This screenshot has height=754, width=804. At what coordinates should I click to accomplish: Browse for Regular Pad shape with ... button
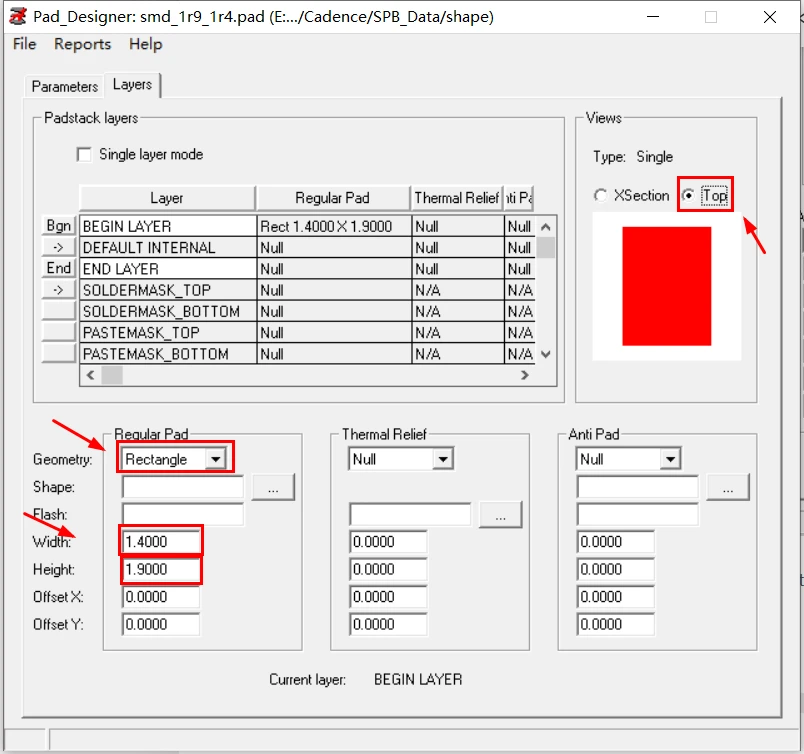coord(273,487)
